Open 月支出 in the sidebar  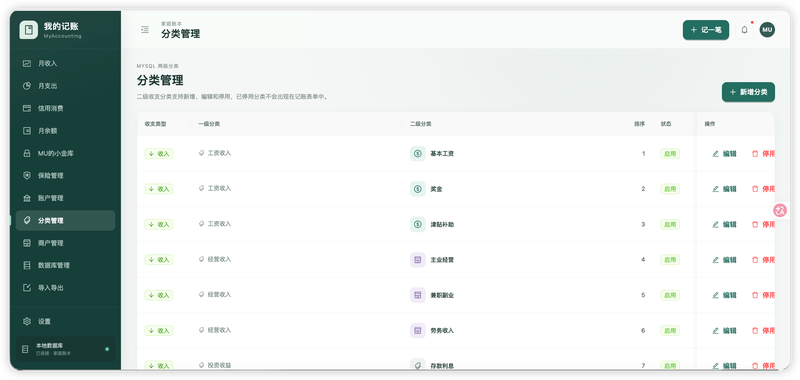[x=65, y=86]
